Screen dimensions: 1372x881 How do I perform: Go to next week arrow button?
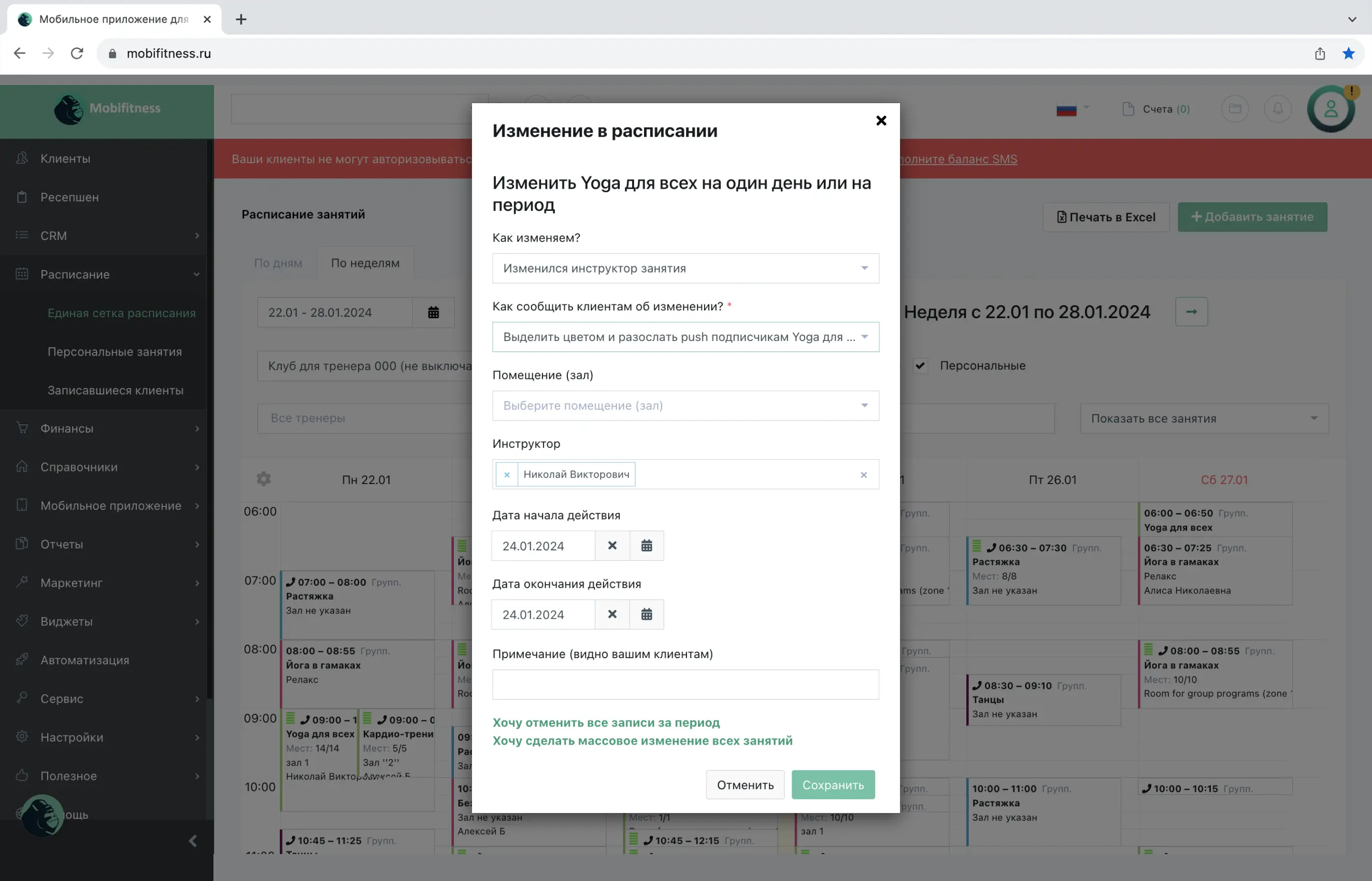1191,312
